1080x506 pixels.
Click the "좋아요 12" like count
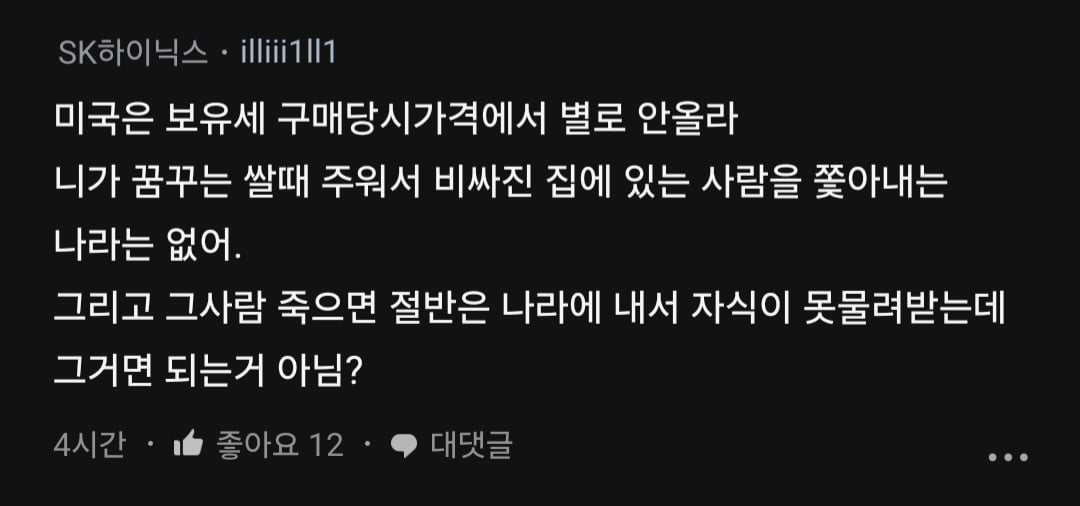pyautogui.click(x=280, y=444)
